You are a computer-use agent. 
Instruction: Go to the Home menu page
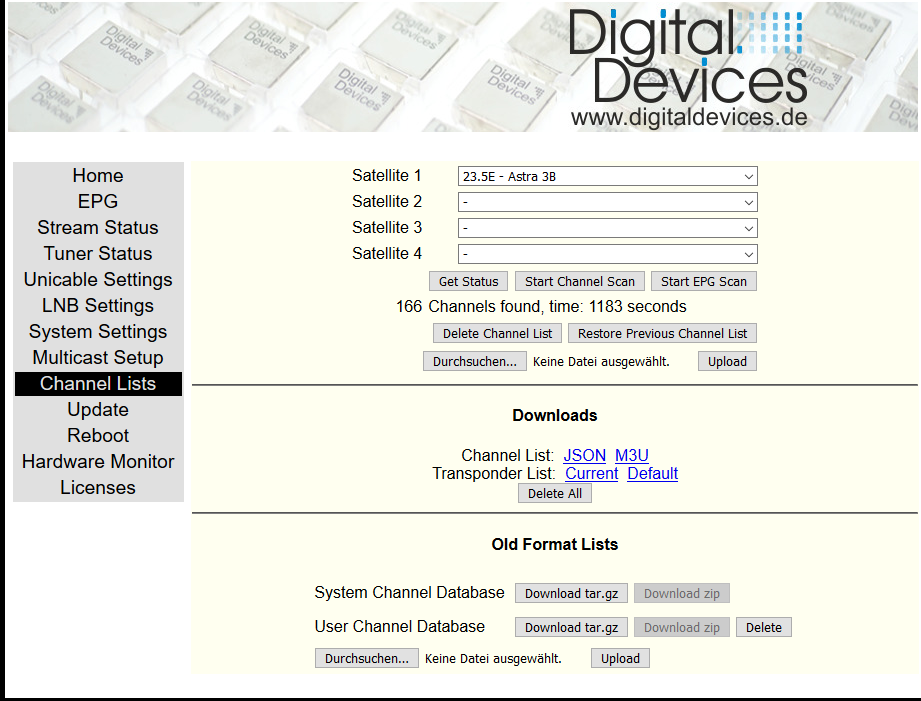click(x=98, y=176)
